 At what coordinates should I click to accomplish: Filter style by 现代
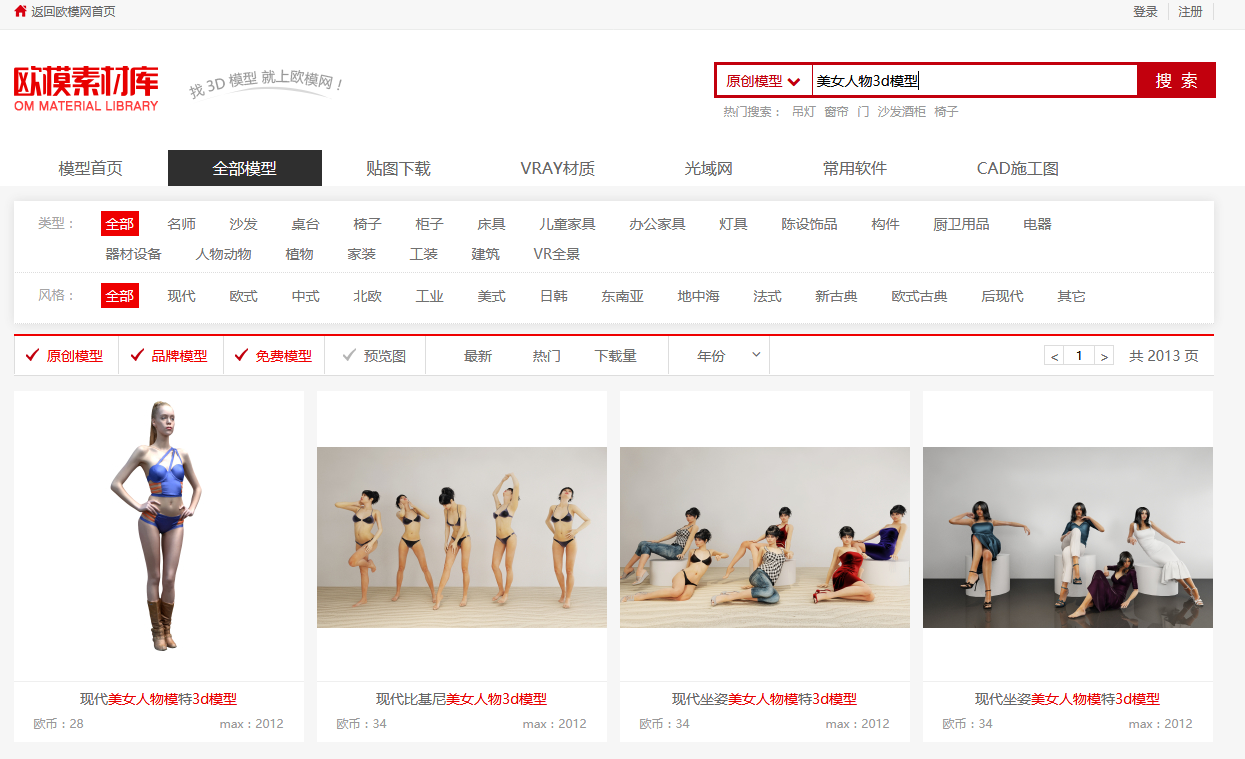tap(182, 296)
